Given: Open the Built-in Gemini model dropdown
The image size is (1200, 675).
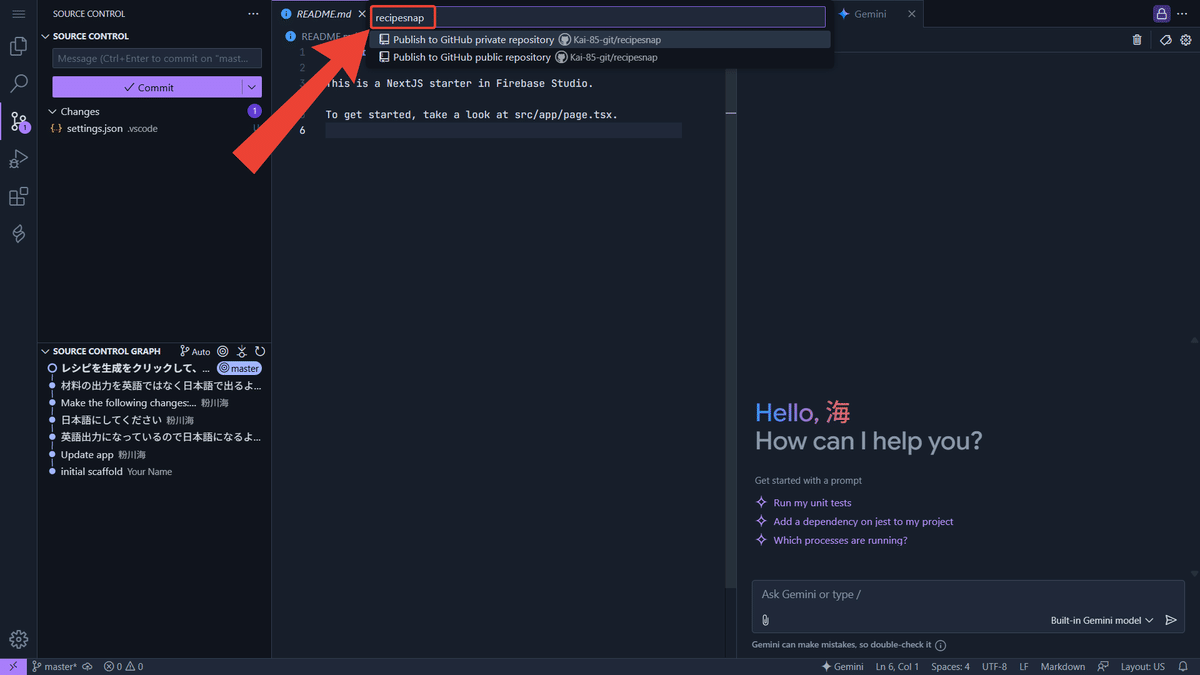Looking at the screenshot, I should [1102, 620].
